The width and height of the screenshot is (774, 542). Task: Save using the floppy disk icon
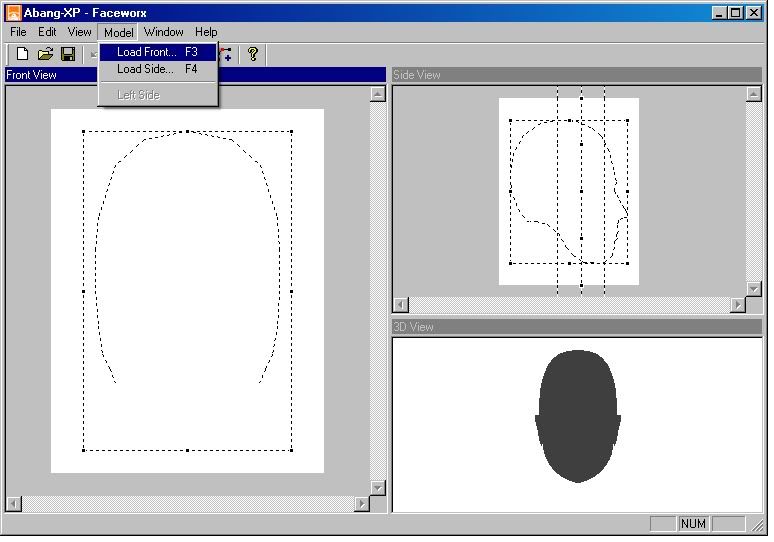click(68, 54)
